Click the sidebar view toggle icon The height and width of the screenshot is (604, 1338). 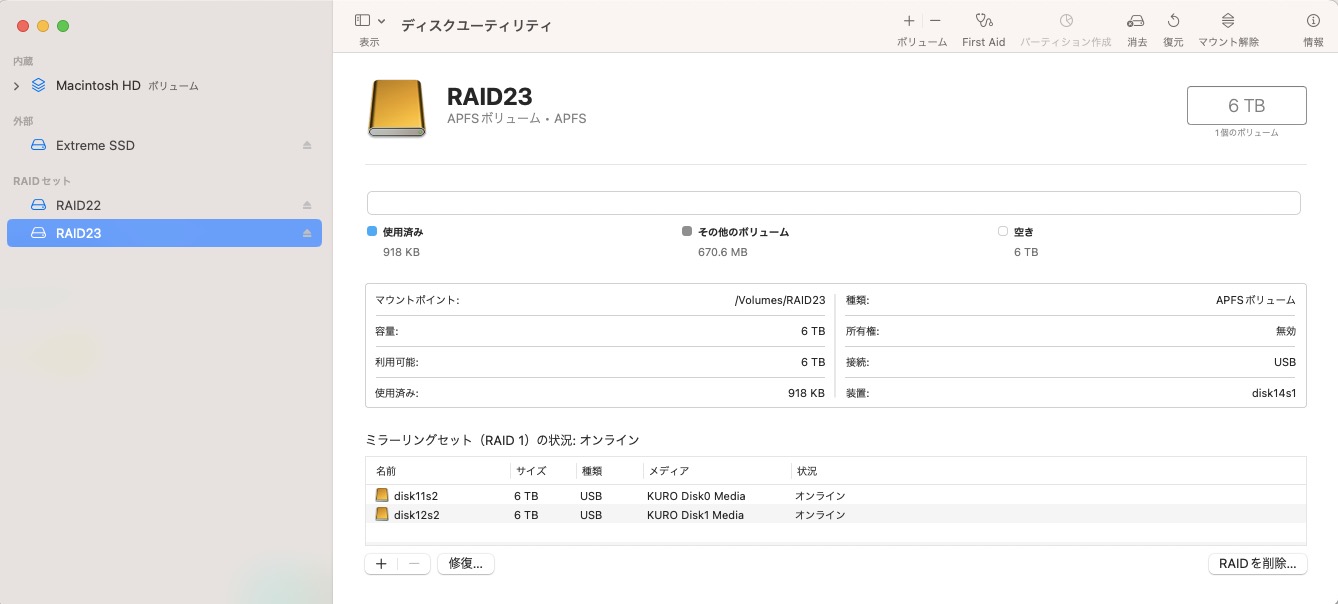pos(361,19)
